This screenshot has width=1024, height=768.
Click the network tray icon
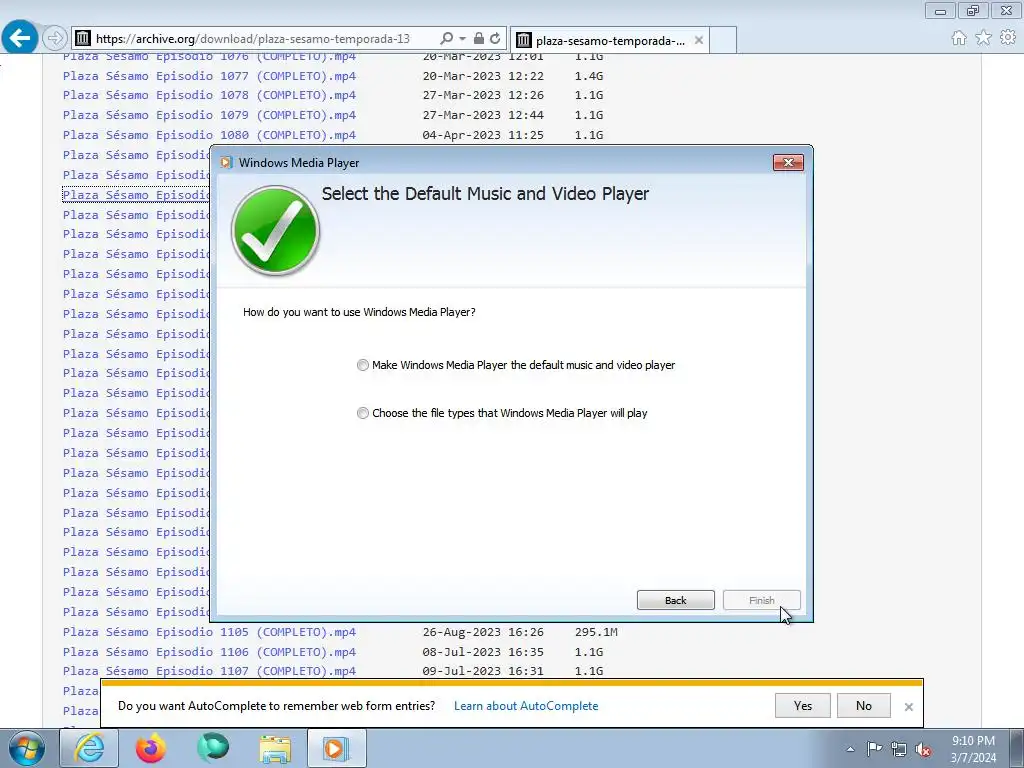899,749
